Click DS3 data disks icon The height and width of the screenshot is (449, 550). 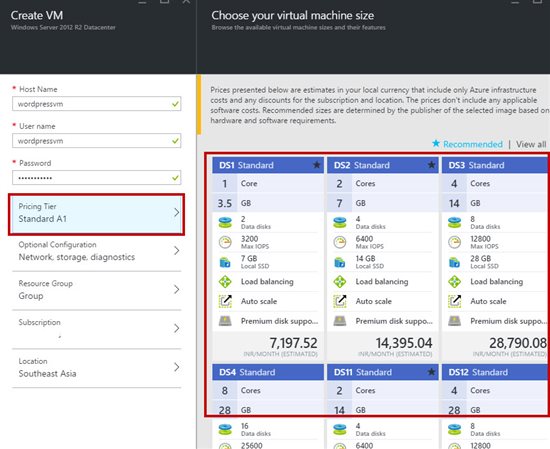pos(455,222)
